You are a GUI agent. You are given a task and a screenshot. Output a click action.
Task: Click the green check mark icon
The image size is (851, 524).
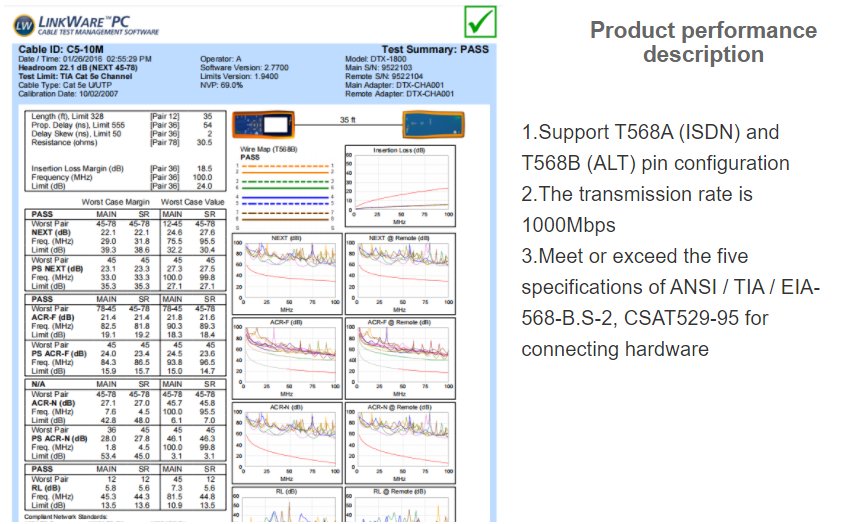[x=480, y=22]
